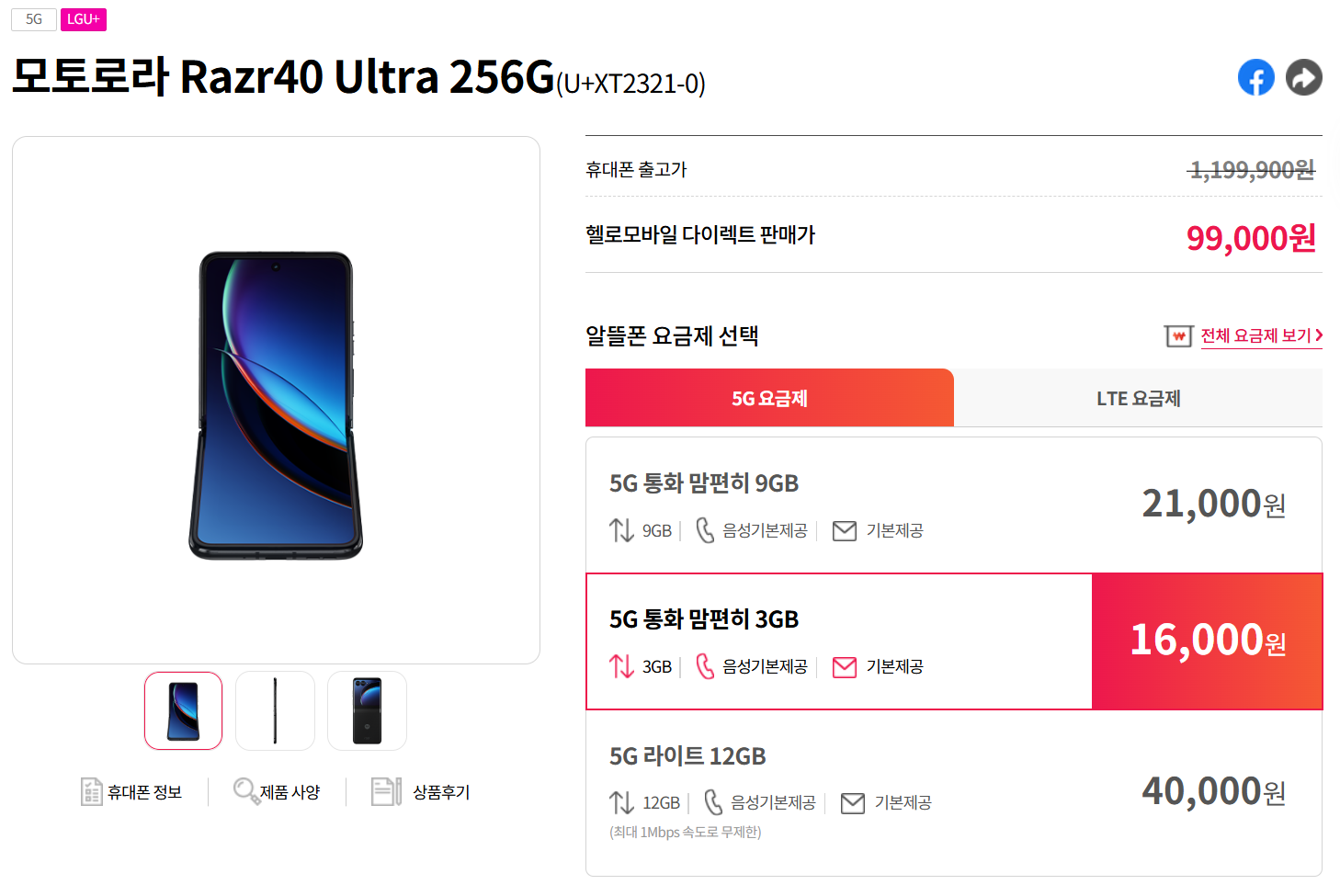Open 상품후기 review icon
This screenshot has width=1340, height=896.
386,791
